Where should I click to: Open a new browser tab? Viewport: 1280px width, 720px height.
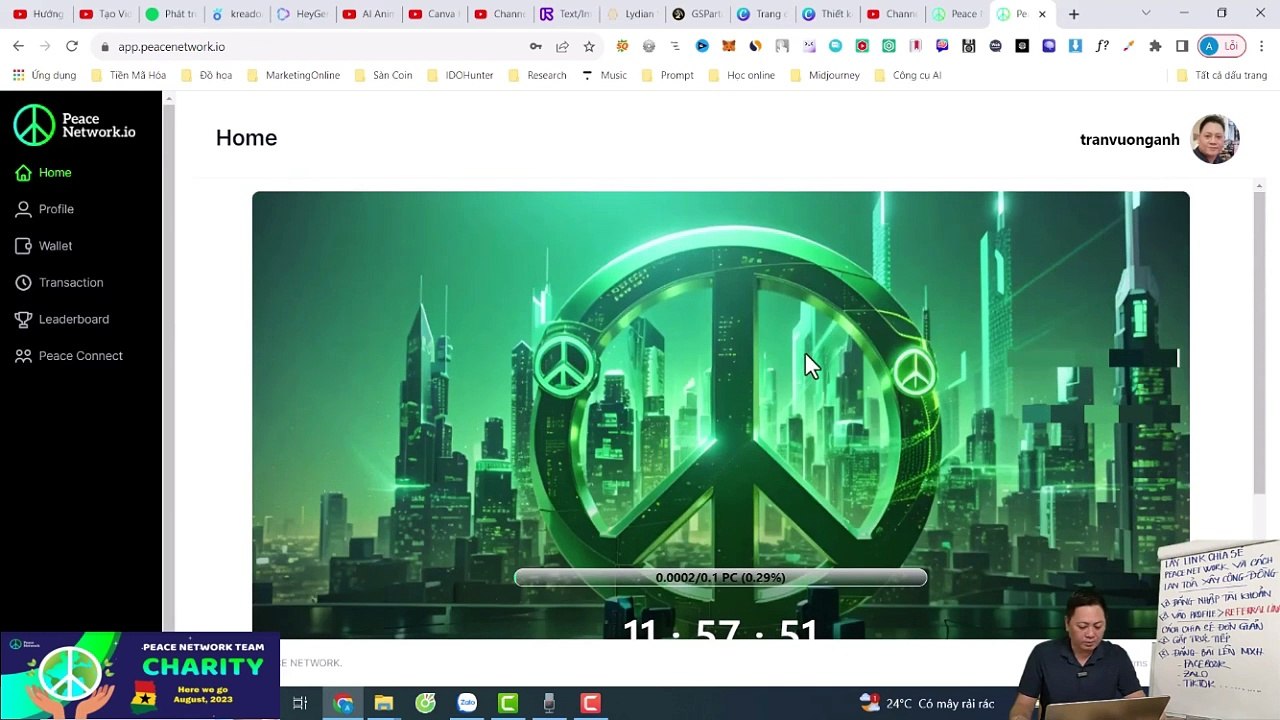point(1074,14)
